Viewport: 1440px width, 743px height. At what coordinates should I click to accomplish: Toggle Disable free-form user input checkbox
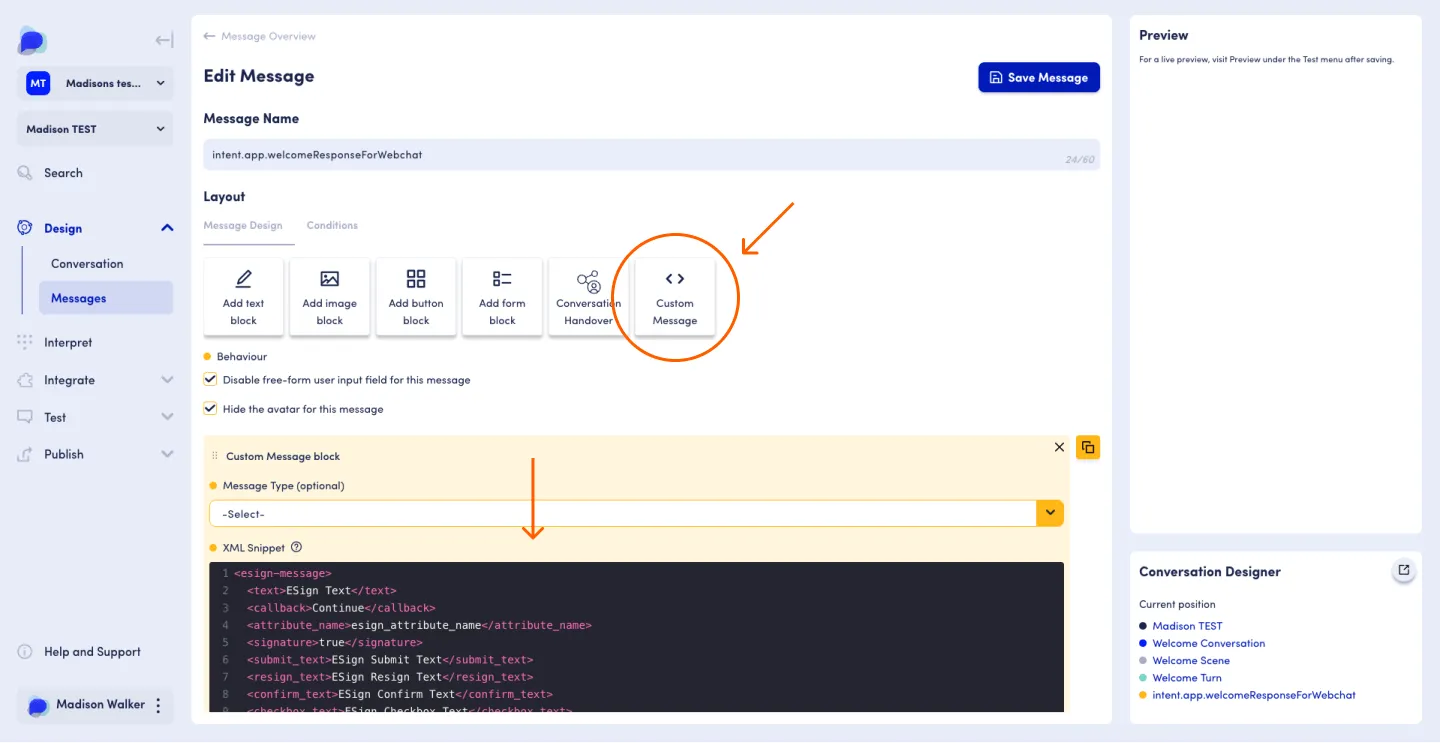[210, 380]
